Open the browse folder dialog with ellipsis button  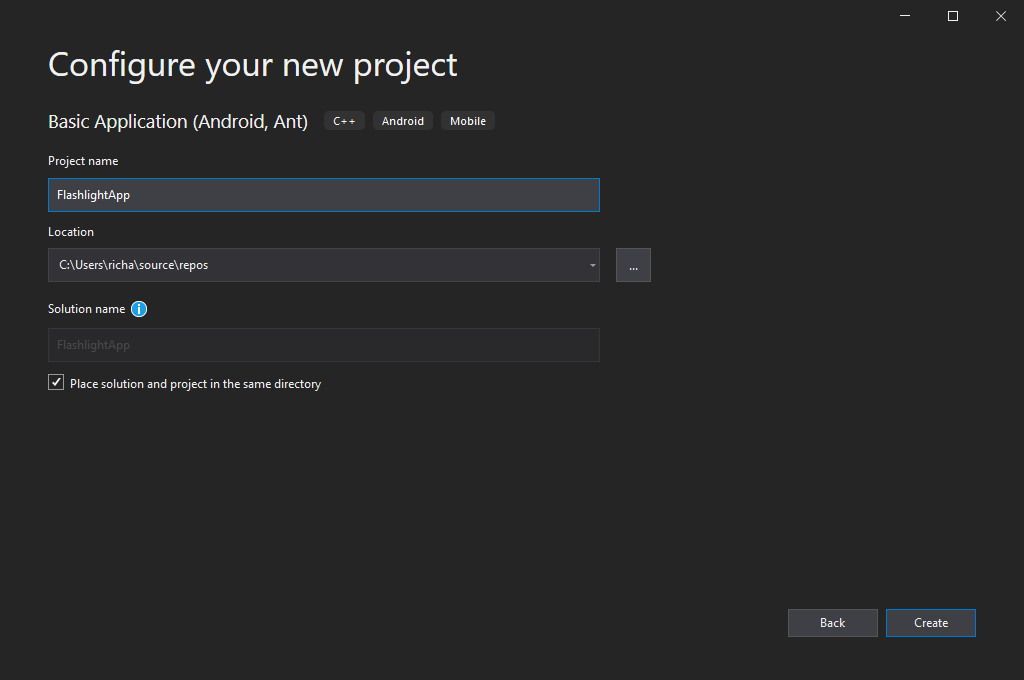[x=633, y=264]
